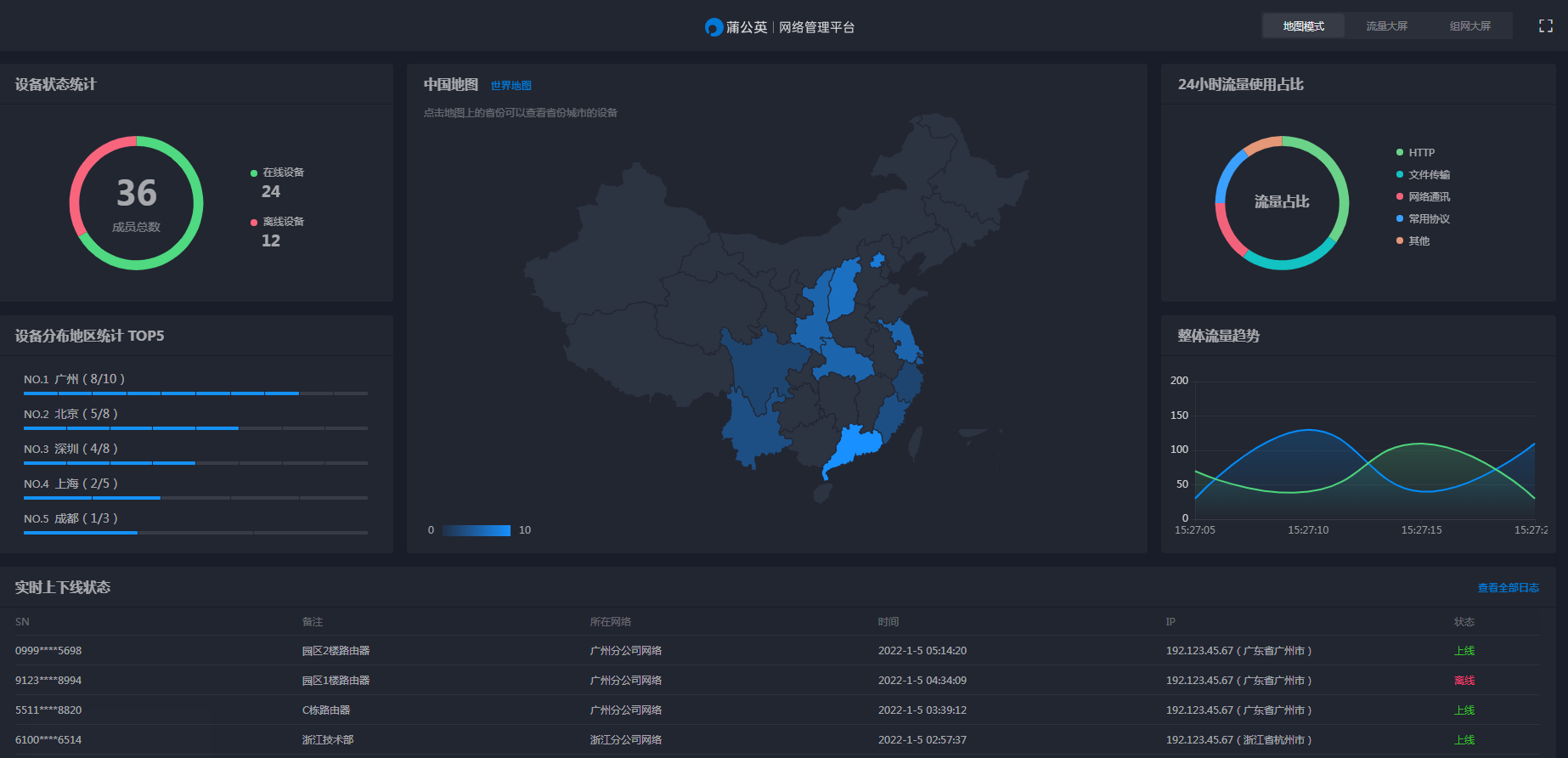
Task: Toggle 网络通讯 legend entry
Action: tap(1423, 197)
